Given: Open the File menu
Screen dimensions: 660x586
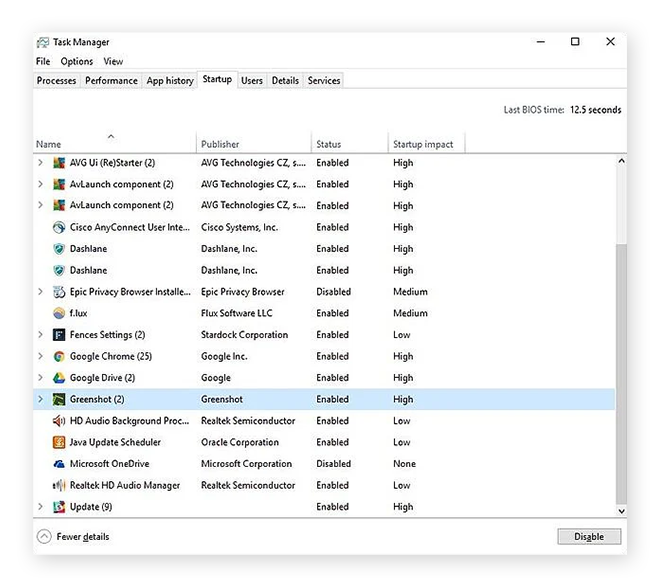Looking at the screenshot, I should tap(43, 61).
